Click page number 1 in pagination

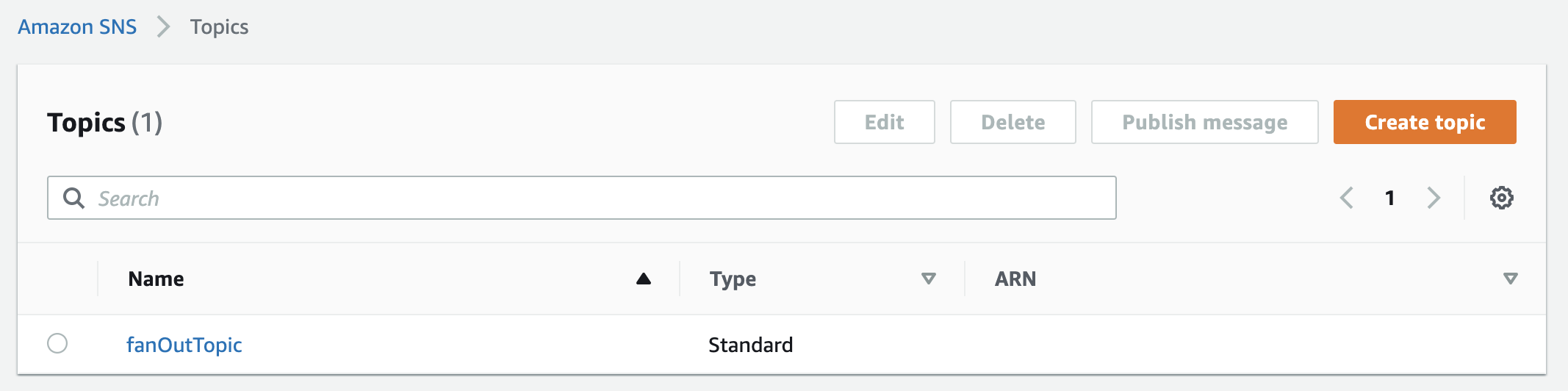[1389, 198]
